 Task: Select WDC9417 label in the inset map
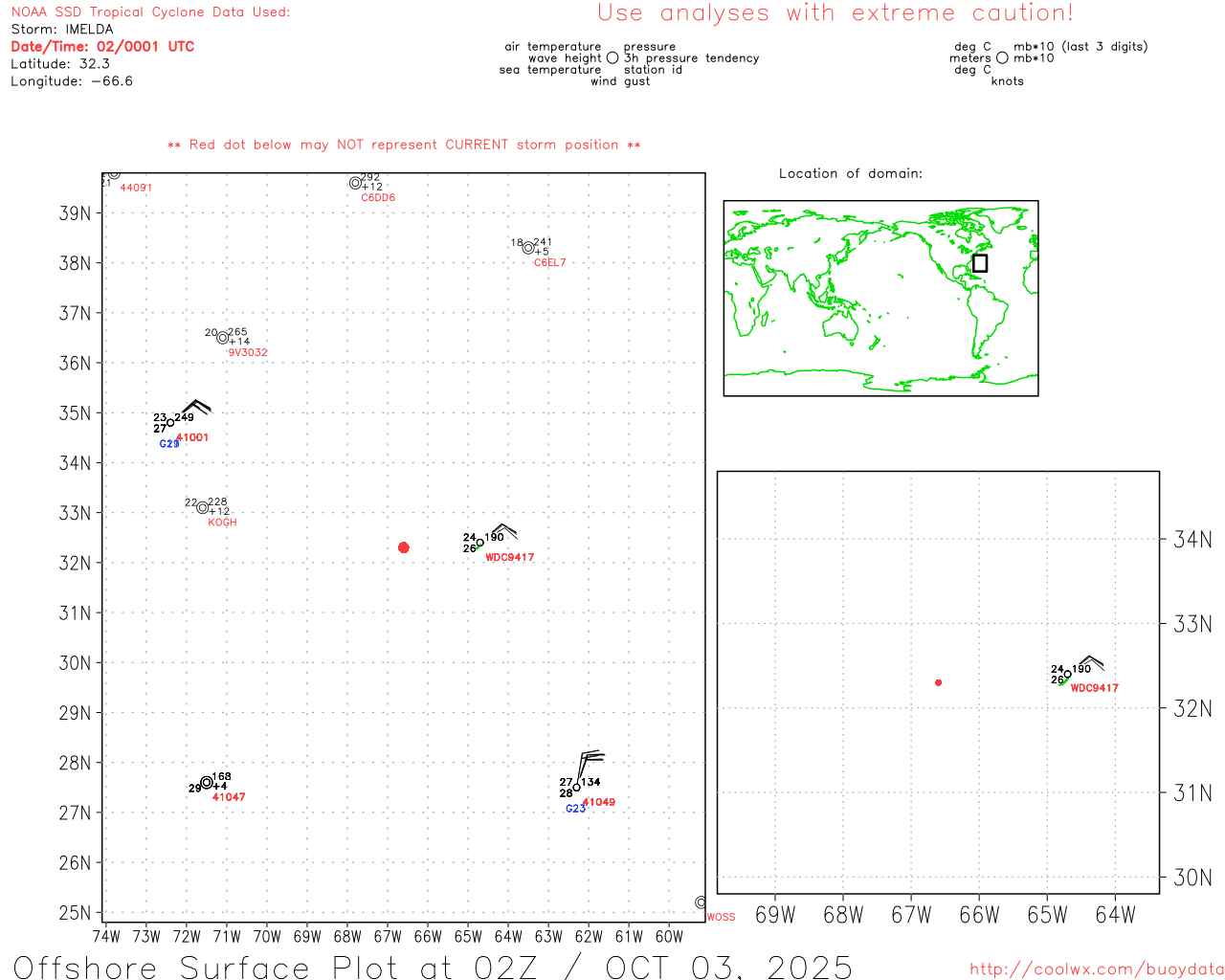pos(1094,688)
